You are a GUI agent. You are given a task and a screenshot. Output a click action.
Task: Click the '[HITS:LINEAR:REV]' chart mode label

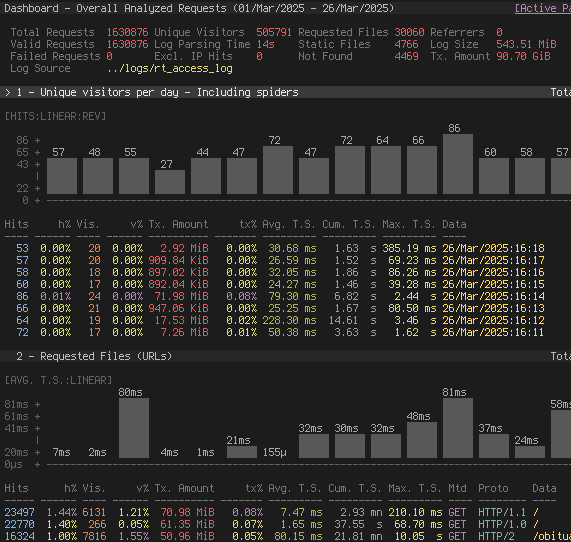[55, 116]
